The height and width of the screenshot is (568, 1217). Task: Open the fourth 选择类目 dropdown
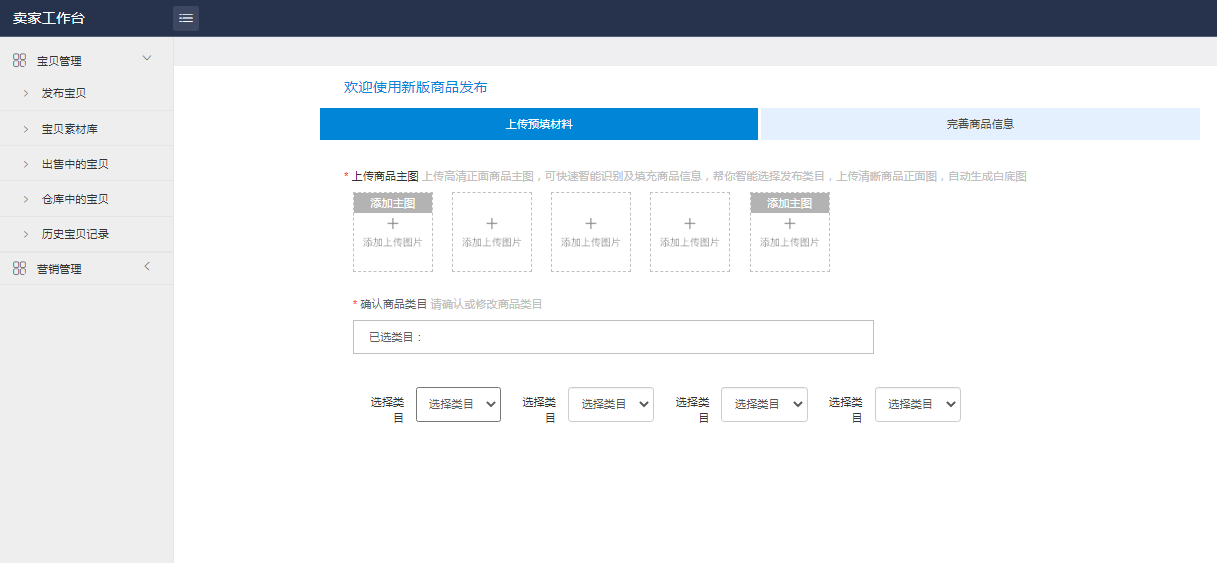[x=917, y=404]
